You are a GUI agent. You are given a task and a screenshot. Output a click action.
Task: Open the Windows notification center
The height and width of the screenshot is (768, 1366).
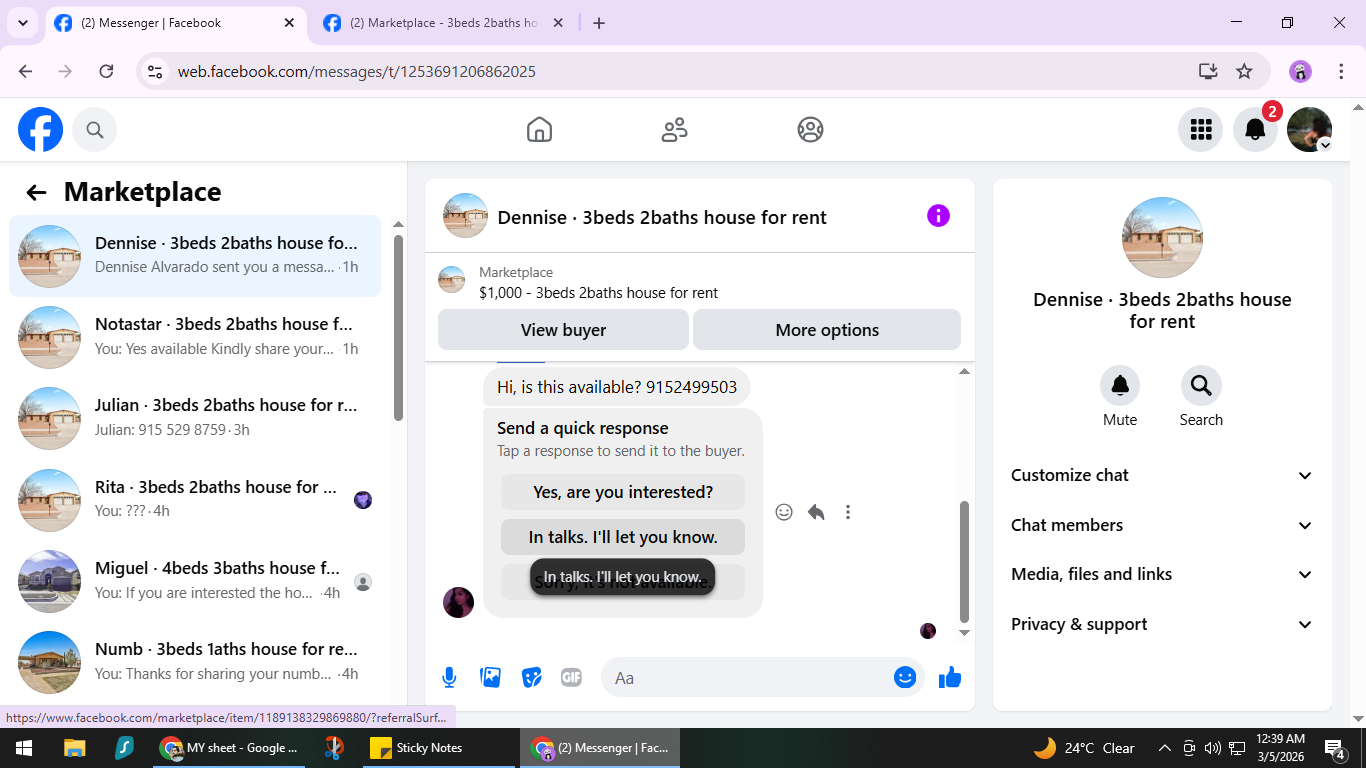(1336, 748)
